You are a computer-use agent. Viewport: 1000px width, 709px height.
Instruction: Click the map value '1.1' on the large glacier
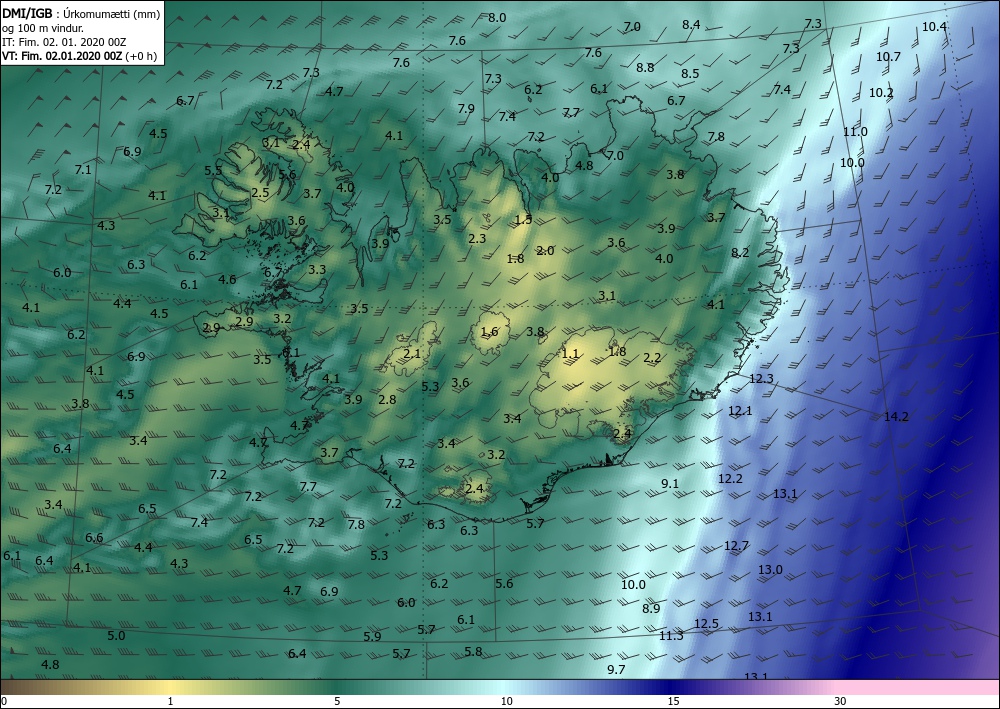(570, 353)
